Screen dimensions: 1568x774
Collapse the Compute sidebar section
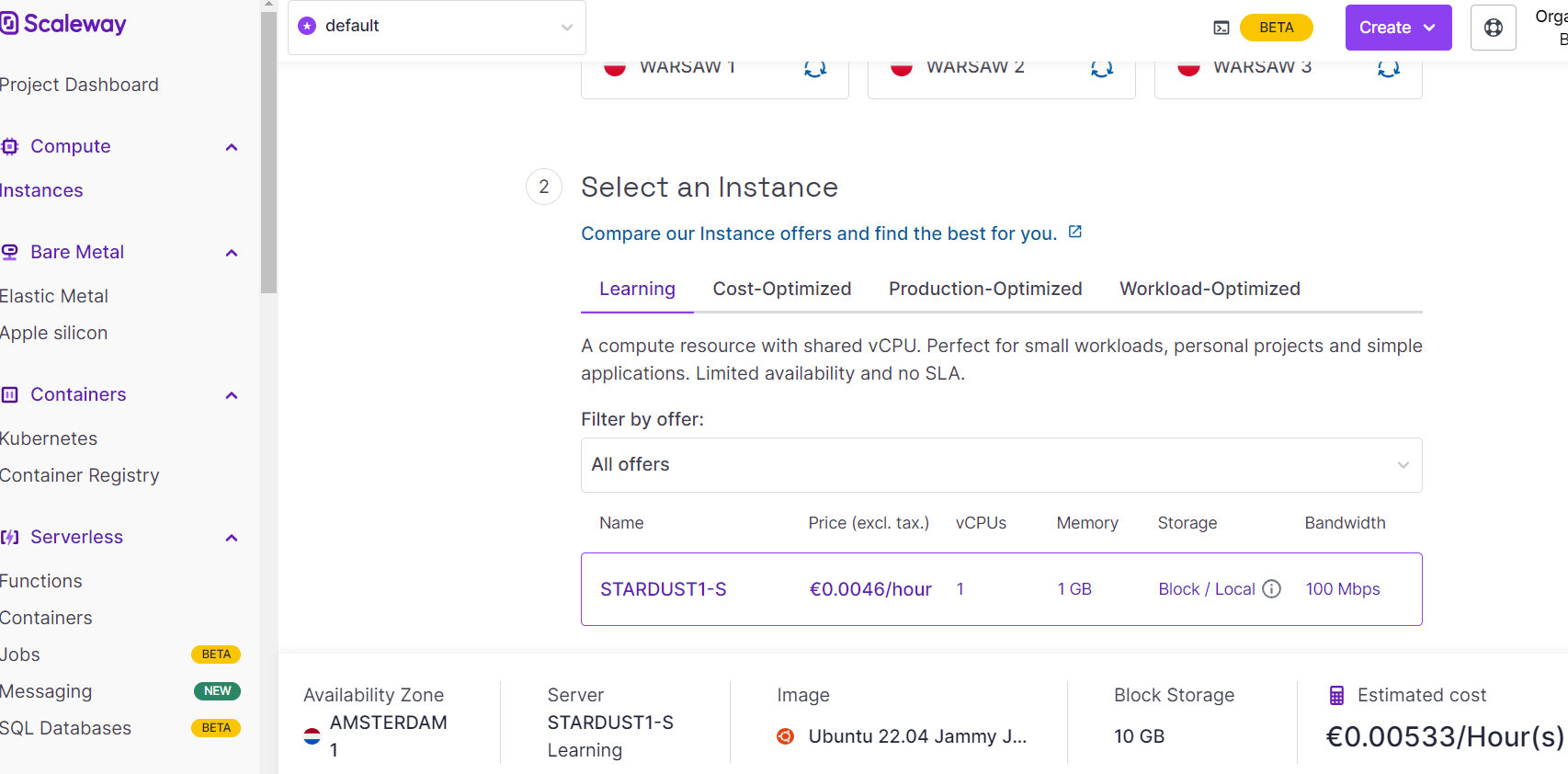[232, 147]
